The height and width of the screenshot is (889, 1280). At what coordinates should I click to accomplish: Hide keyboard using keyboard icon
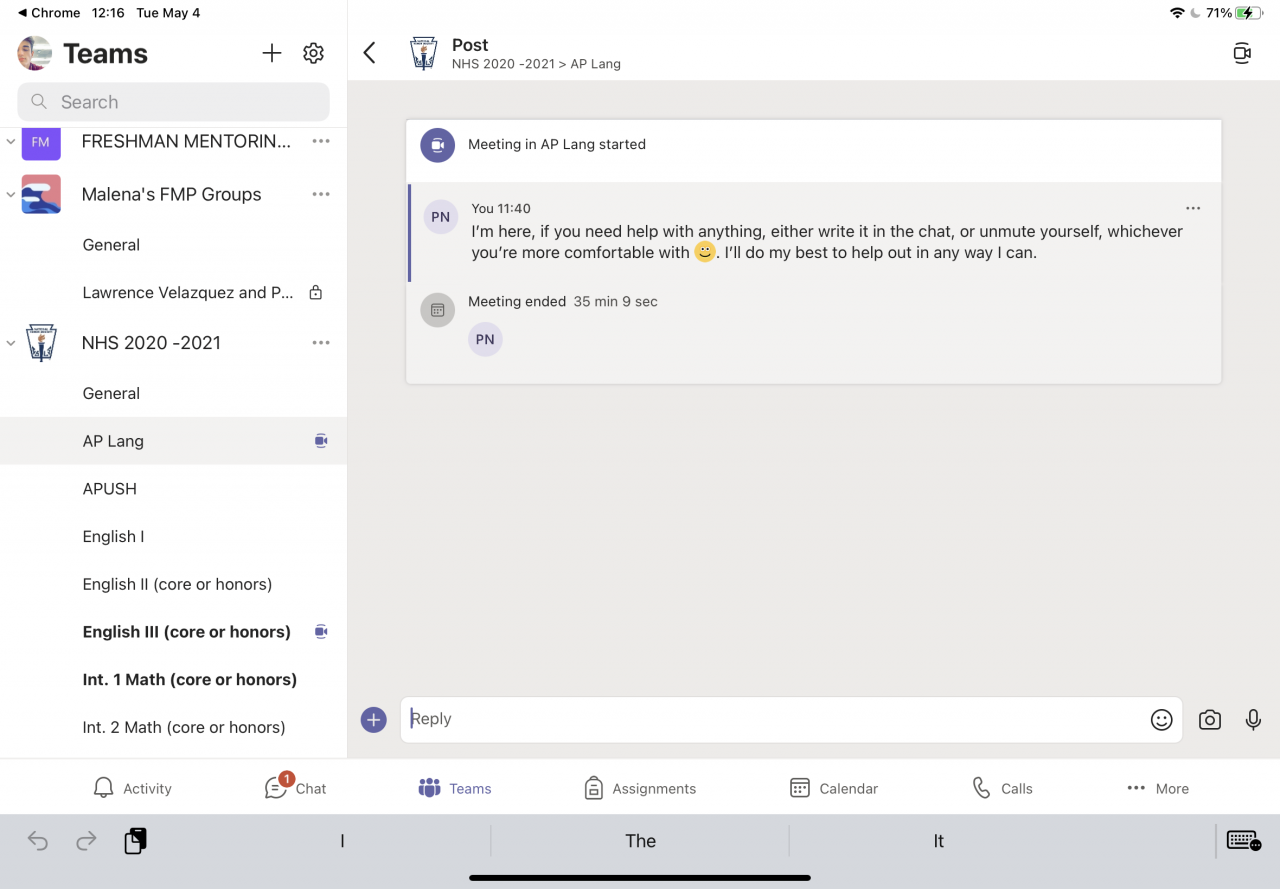[1243, 841]
